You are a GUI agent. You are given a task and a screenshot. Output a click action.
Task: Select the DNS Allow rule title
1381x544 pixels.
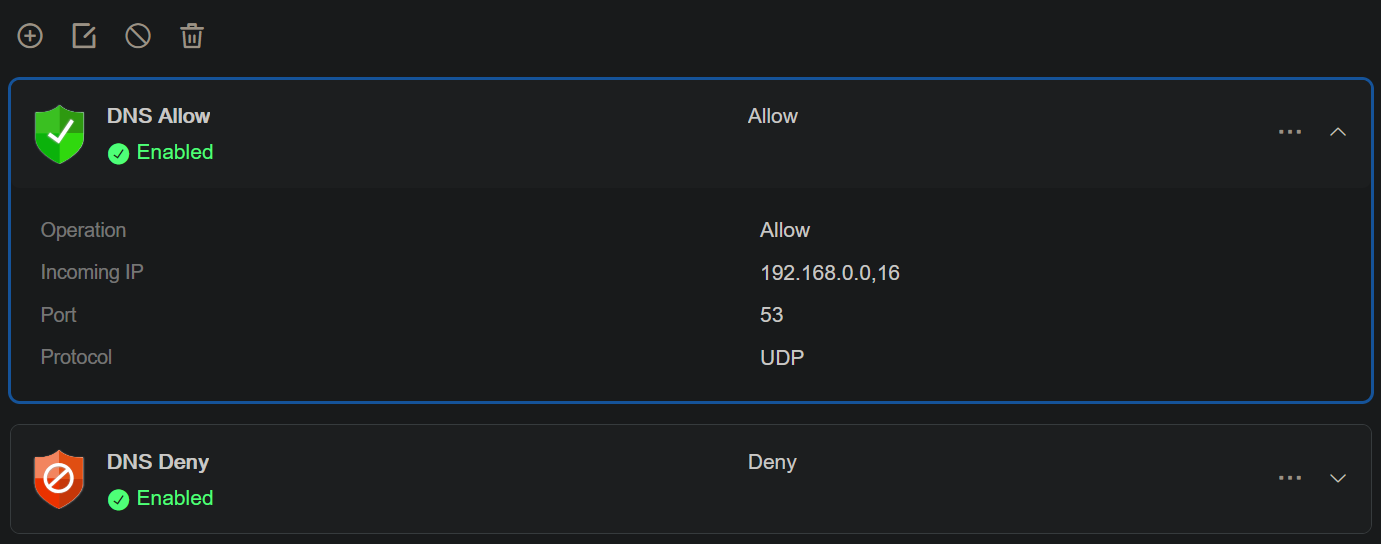159,116
